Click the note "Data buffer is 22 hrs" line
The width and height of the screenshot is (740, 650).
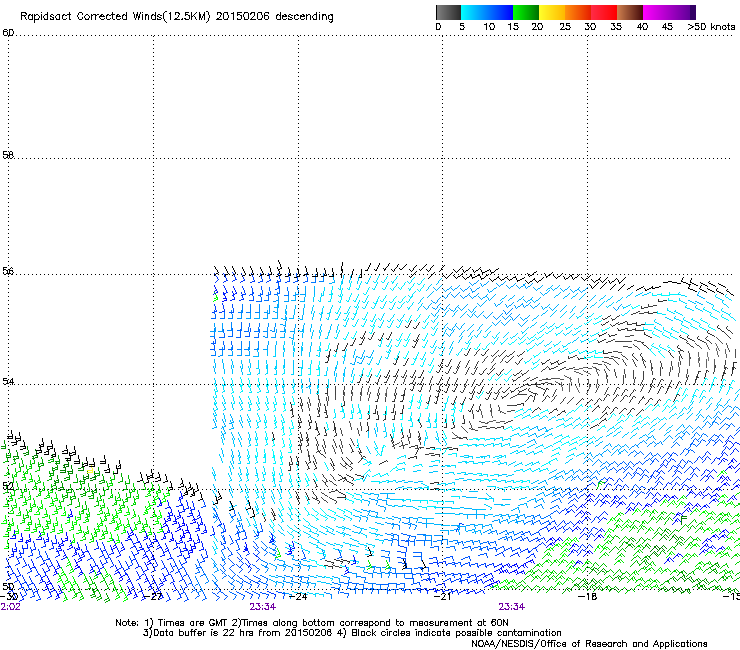352,633
